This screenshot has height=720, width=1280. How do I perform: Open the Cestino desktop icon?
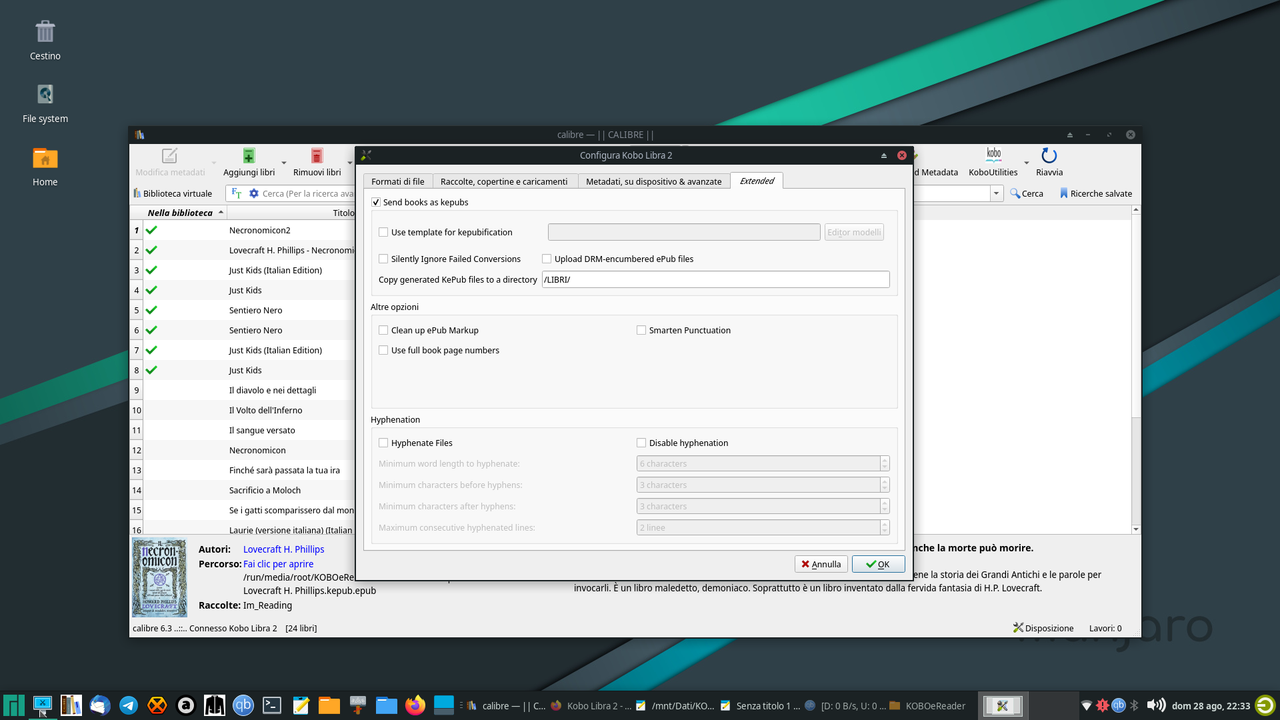tap(45, 40)
